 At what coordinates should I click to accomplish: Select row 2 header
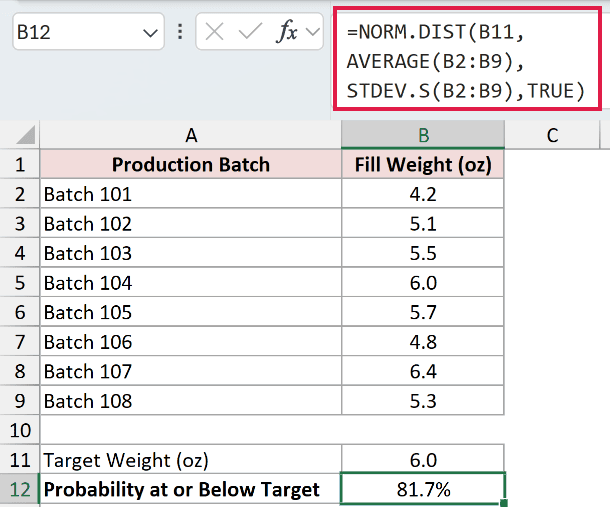20,194
